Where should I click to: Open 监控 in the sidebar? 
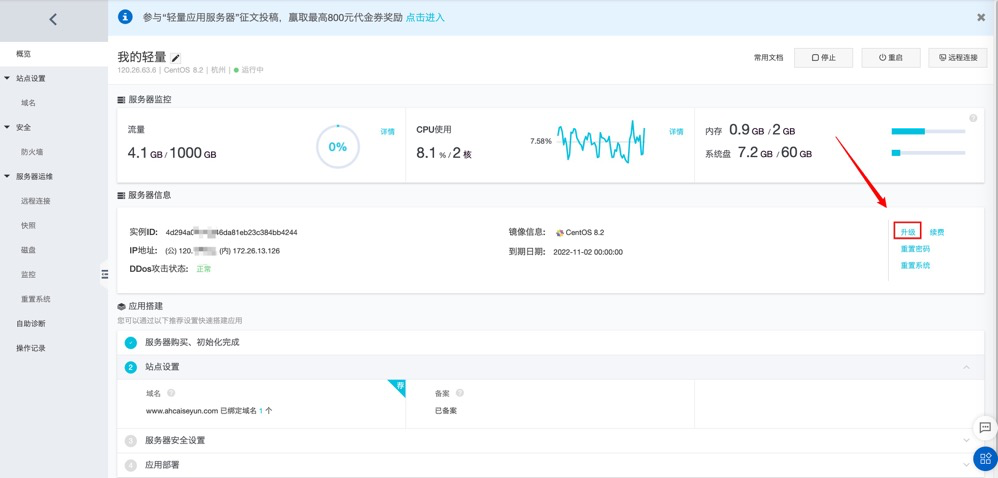[28, 274]
